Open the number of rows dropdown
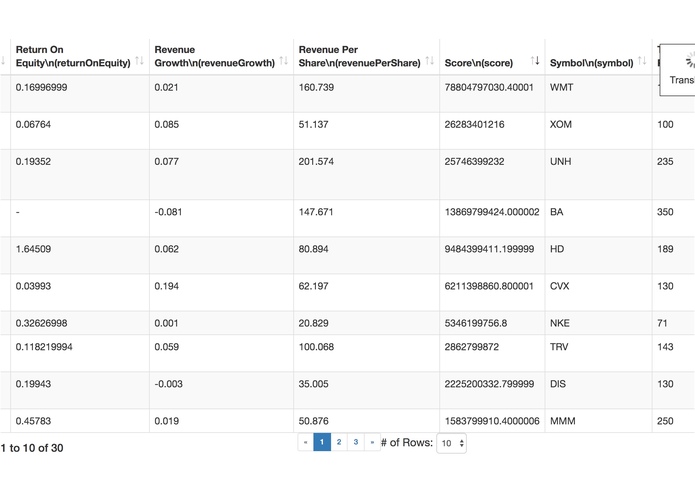This screenshot has height=494, width=695. (451, 443)
